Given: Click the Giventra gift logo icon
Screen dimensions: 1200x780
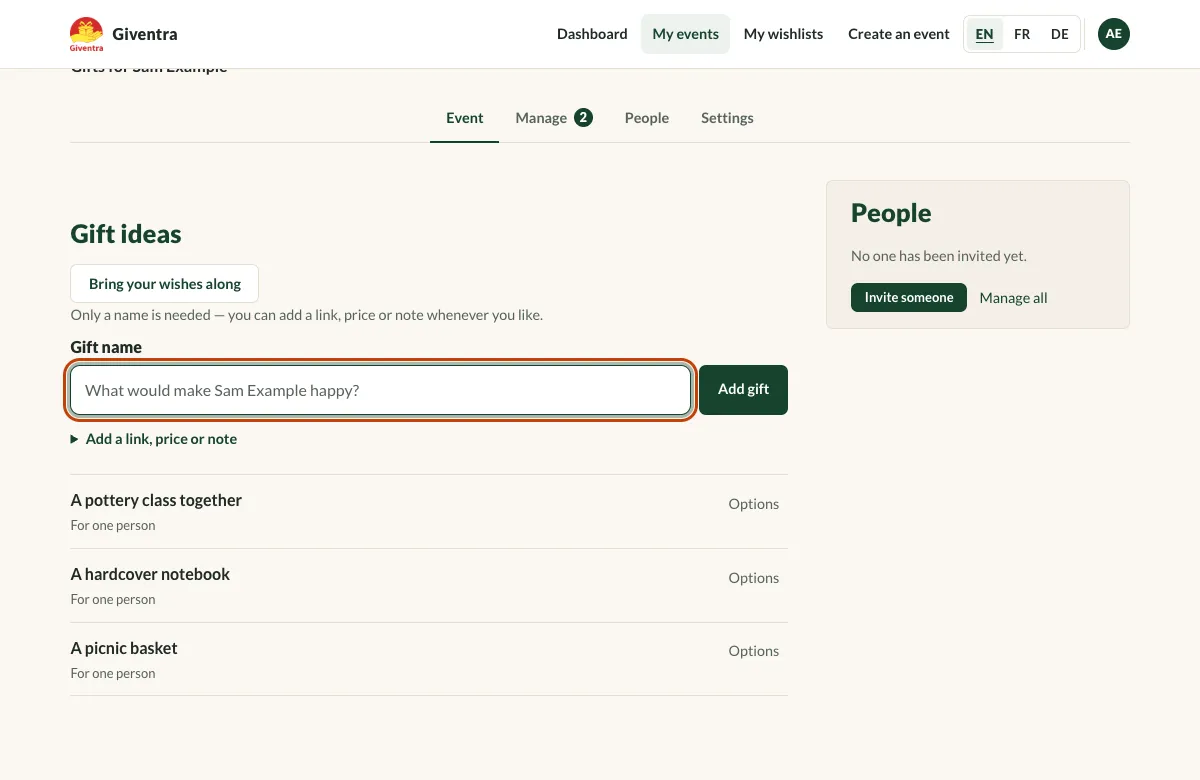Looking at the screenshot, I should click(86, 34).
